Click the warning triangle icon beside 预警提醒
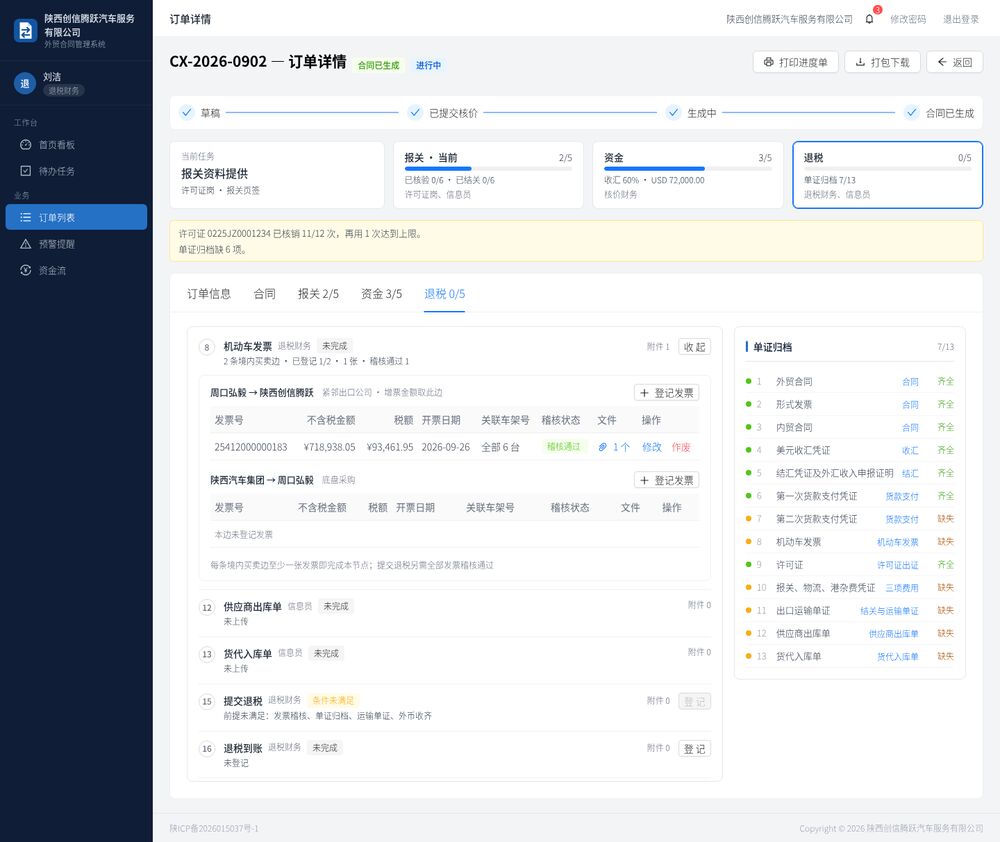 pos(26,244)
